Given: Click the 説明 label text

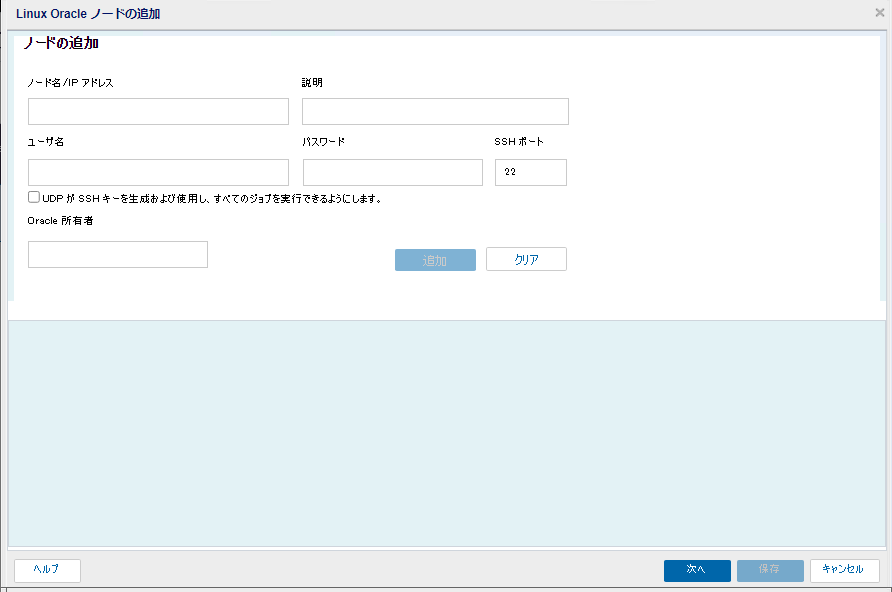Looking at the screenshot, I should pos(312,82).
